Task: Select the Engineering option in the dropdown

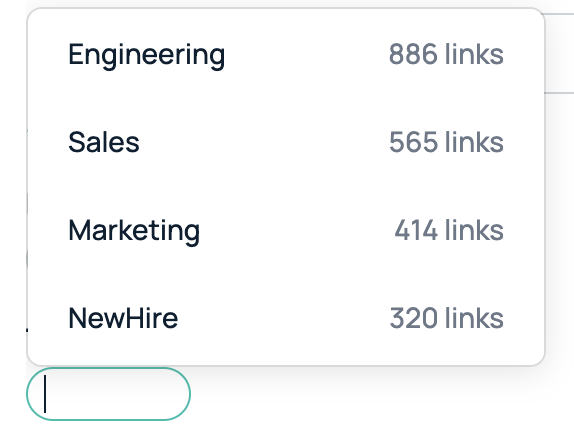Action: [286, 54]
